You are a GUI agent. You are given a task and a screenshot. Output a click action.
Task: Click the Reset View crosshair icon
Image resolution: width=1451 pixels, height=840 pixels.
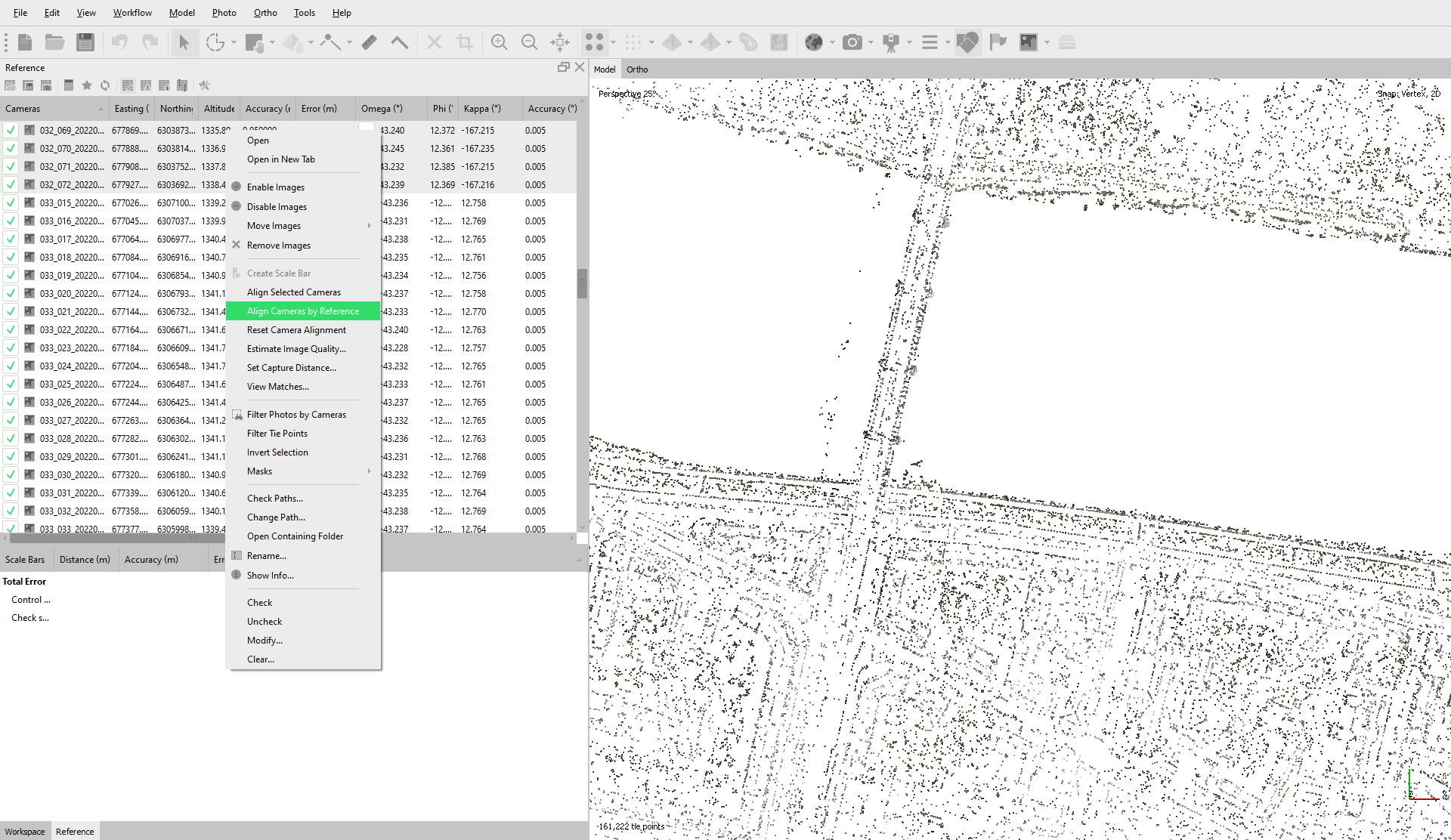tap(560, 42)
